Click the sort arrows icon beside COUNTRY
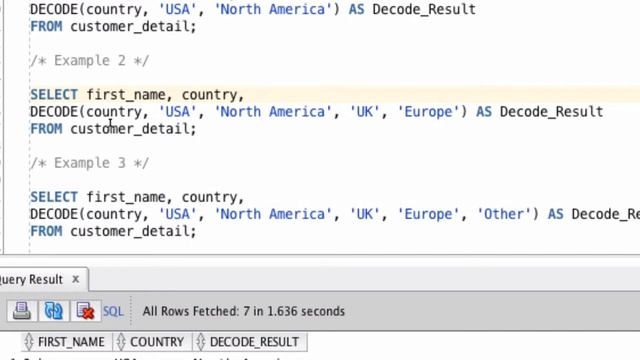 [121, 342]
